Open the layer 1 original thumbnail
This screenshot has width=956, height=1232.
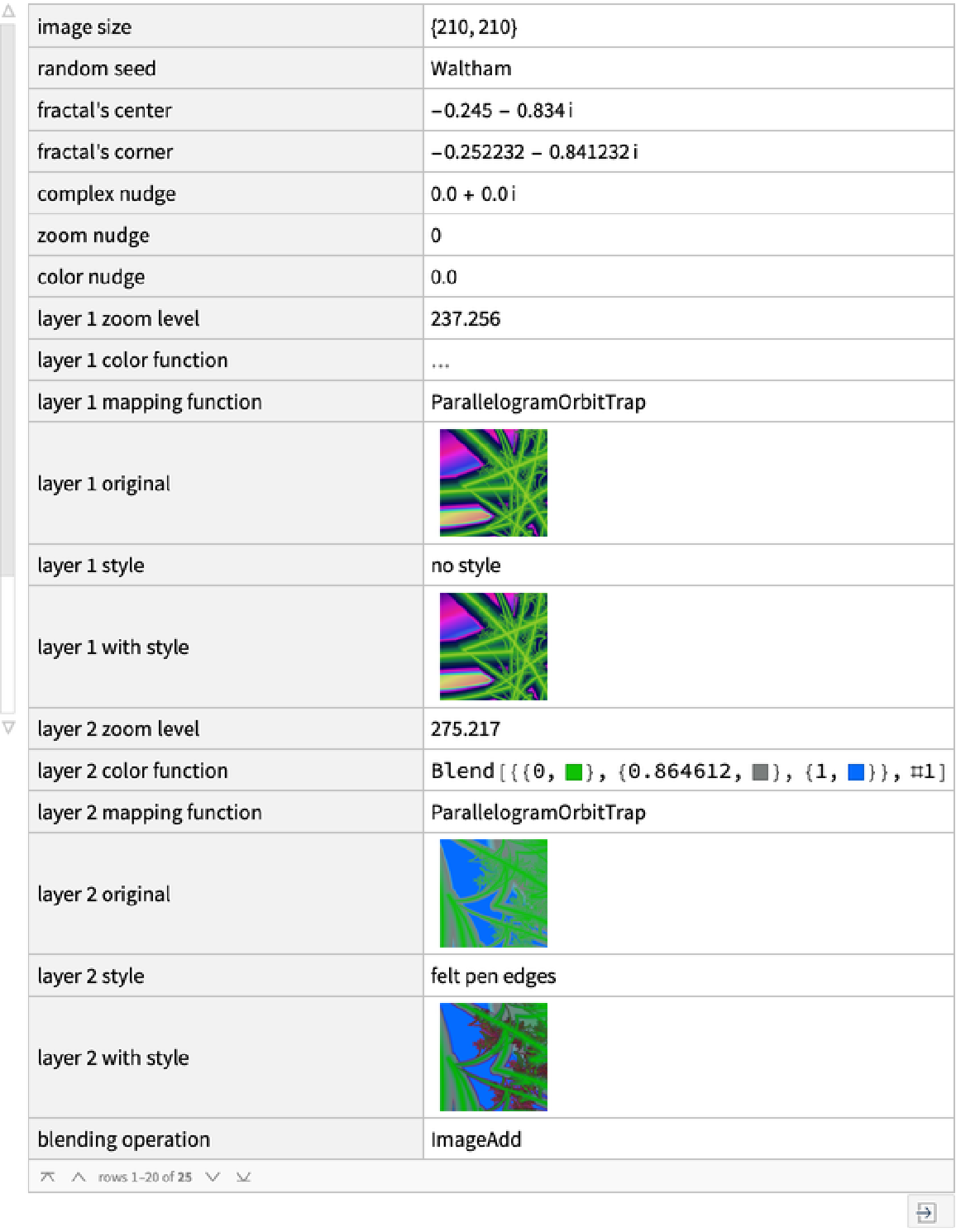coord(494,483)
